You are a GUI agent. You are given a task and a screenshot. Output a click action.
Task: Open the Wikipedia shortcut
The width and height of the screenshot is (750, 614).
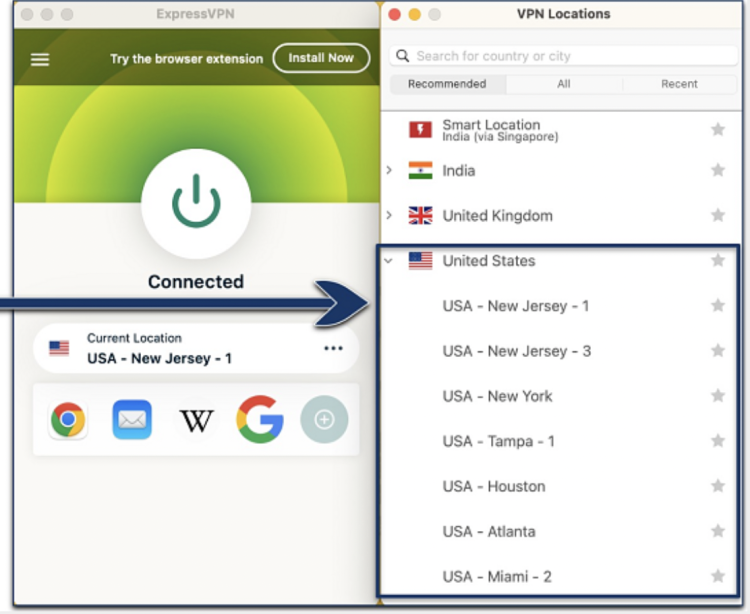point(197,420)
